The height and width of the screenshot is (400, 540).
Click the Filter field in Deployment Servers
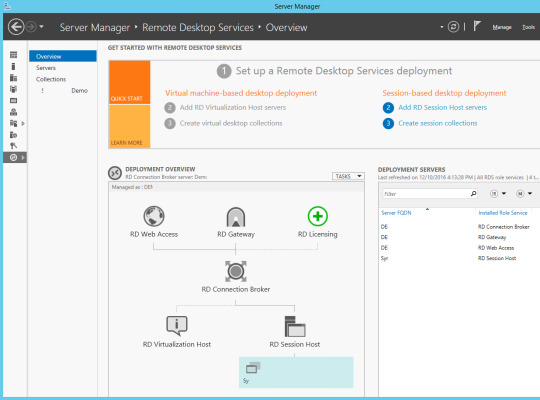pos(426,194)
